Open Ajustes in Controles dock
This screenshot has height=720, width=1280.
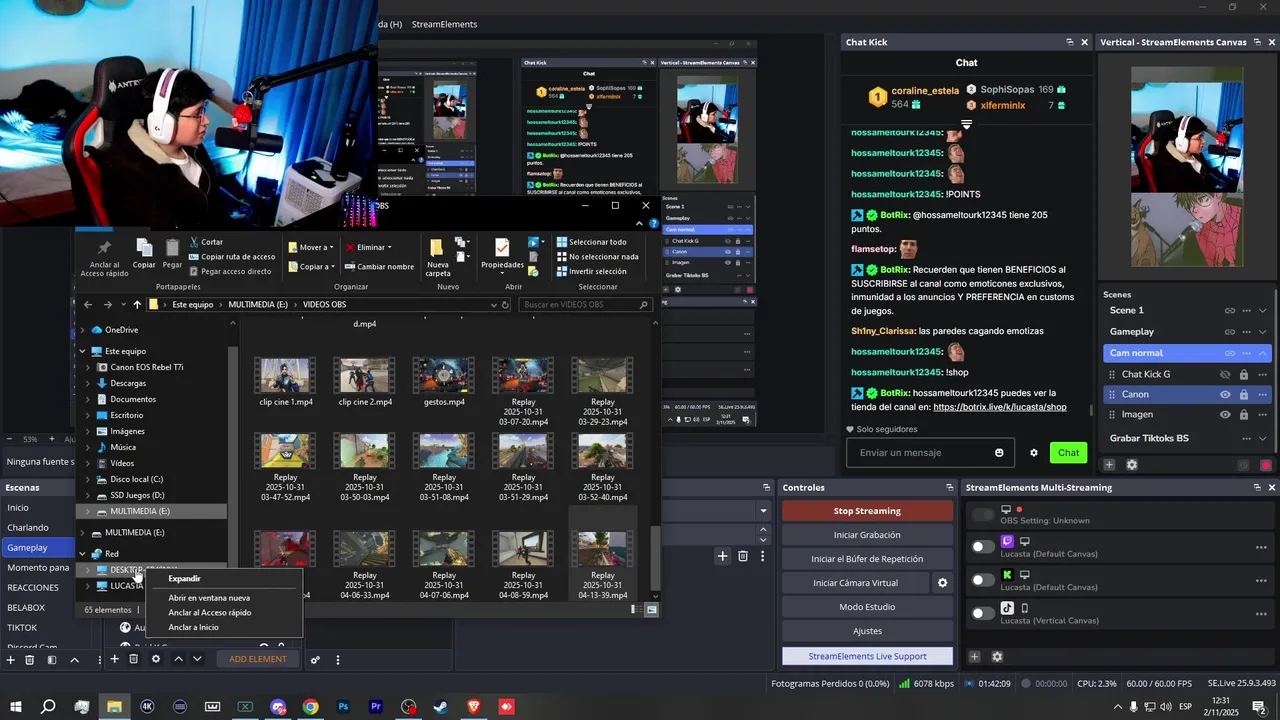[867, 631]
